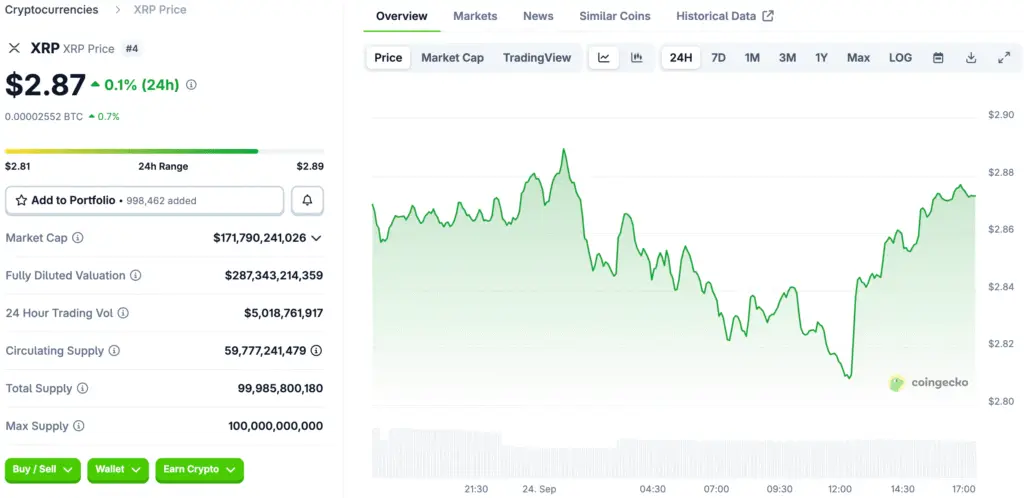Screen dimensions: 1024x498
Task: Click Add to Portfolio button
Action: (x=144, y=200)
